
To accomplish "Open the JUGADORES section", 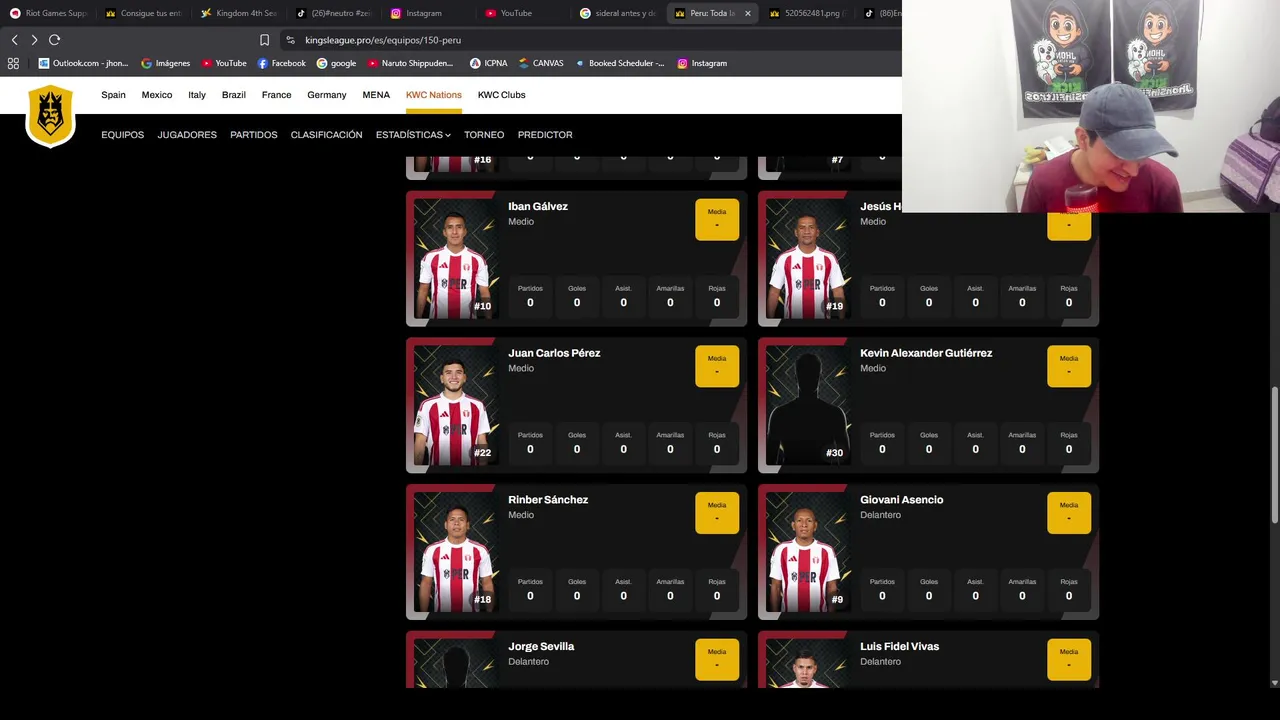I will [x=187, y=135].
